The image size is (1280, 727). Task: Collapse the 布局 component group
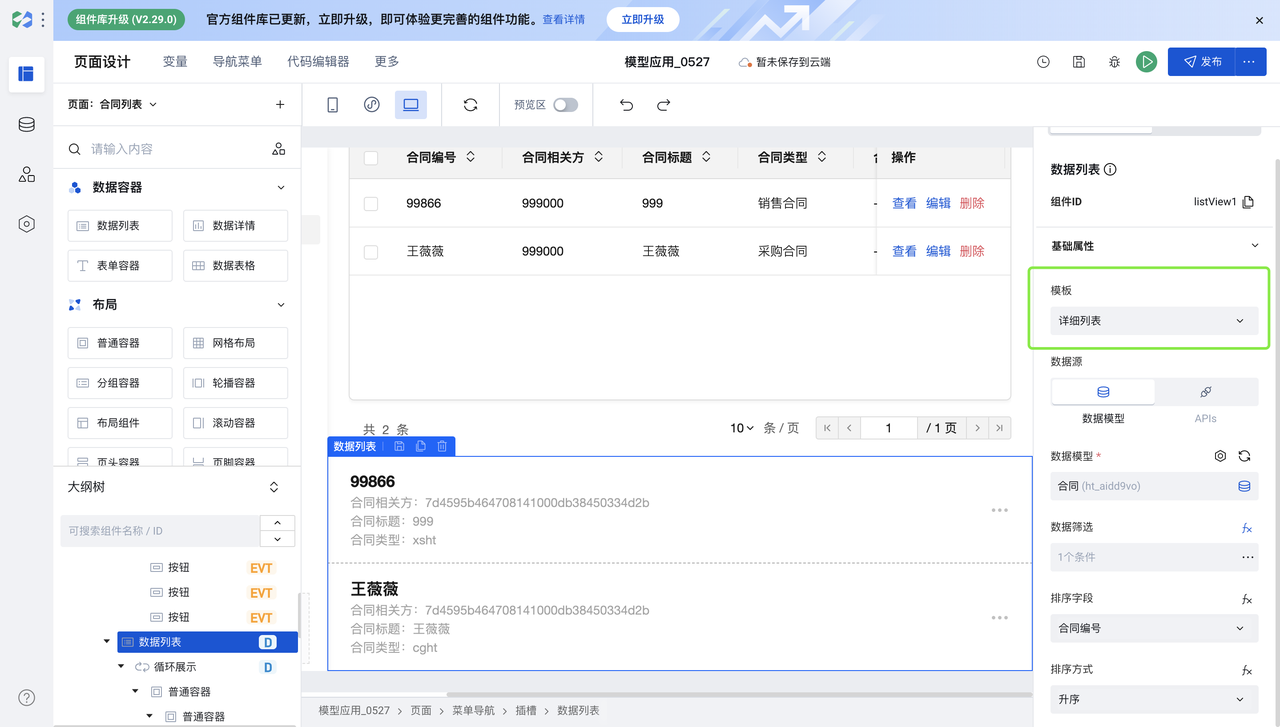281,305
